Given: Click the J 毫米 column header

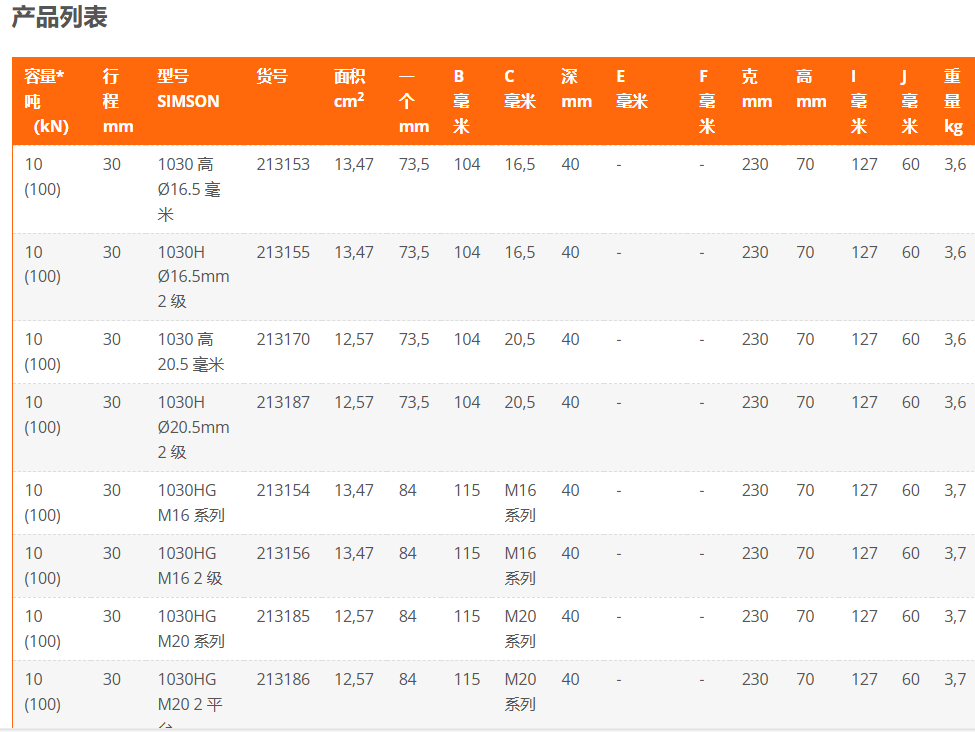Looking at the screenshot, I should pyautogui.click(x=910, y=101).
